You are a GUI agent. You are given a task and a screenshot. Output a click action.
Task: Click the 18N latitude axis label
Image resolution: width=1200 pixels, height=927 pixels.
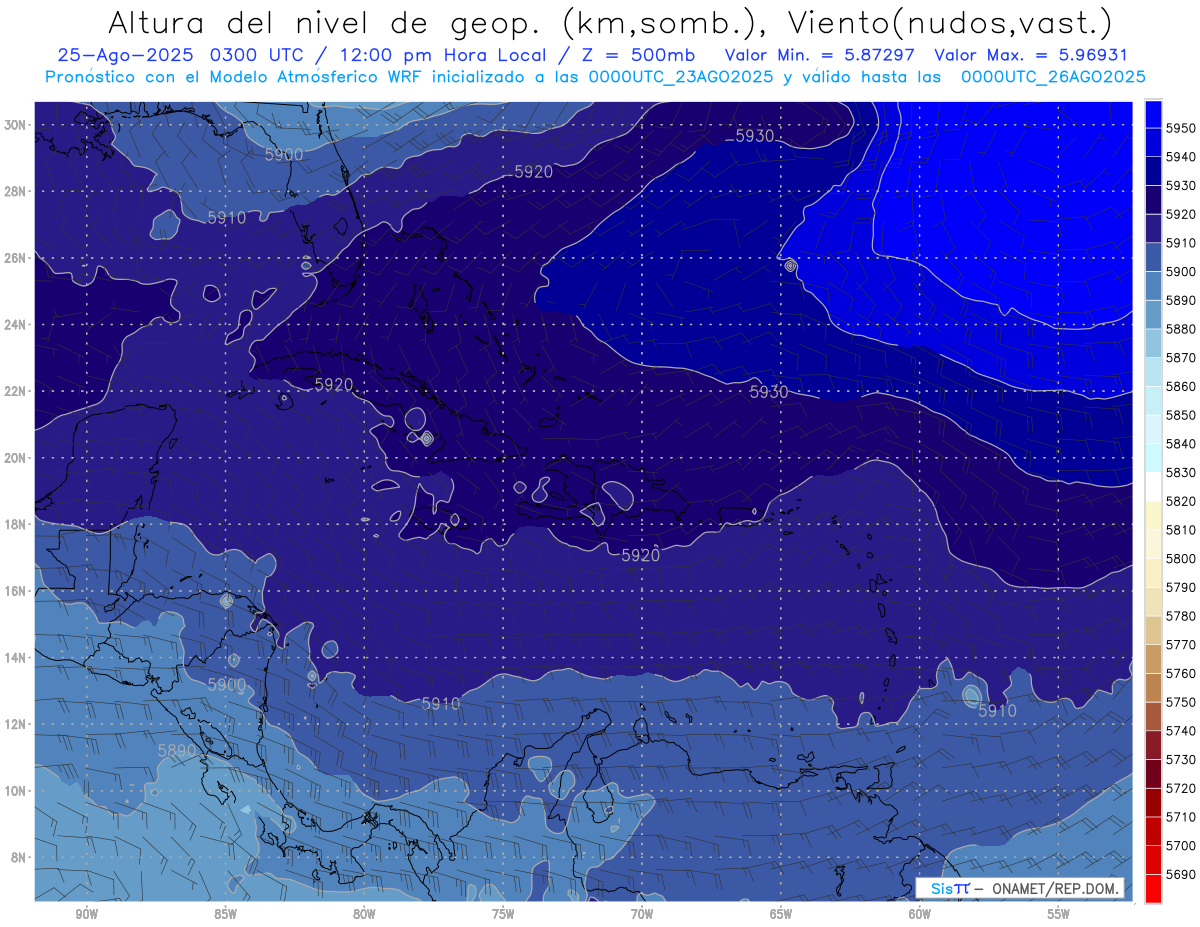coord(15,524)
